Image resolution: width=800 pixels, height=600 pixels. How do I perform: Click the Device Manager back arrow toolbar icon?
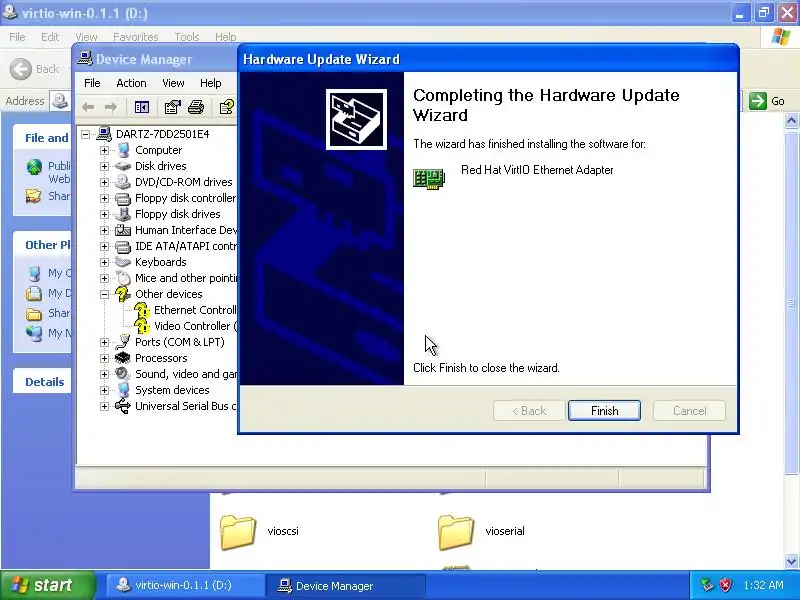(88, 107)
